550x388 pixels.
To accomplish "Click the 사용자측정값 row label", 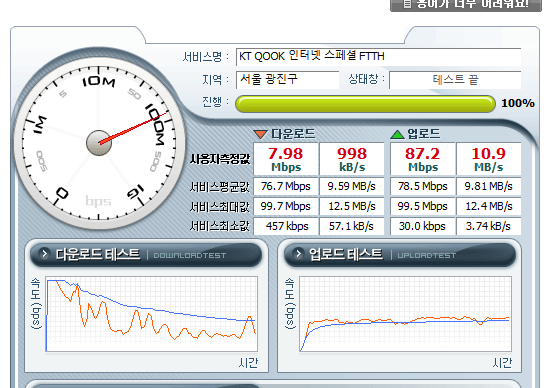I will pos(220,159).
